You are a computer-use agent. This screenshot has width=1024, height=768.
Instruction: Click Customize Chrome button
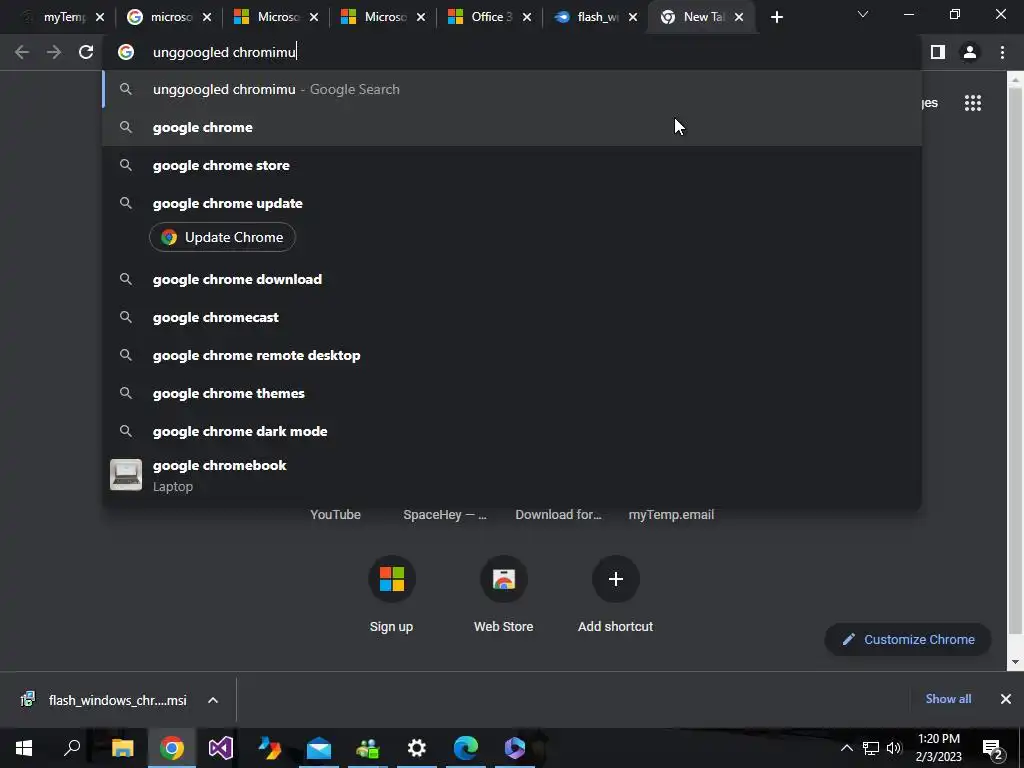click(x=908, y=639)
